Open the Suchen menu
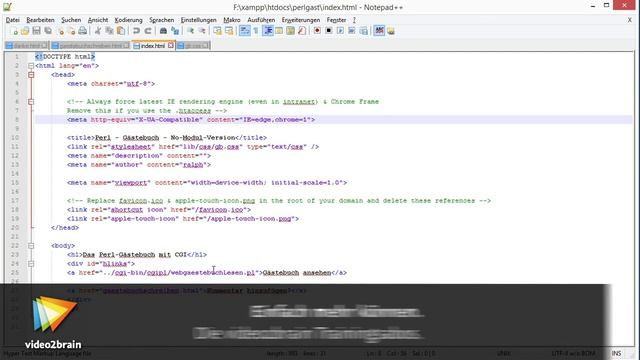 71,20
